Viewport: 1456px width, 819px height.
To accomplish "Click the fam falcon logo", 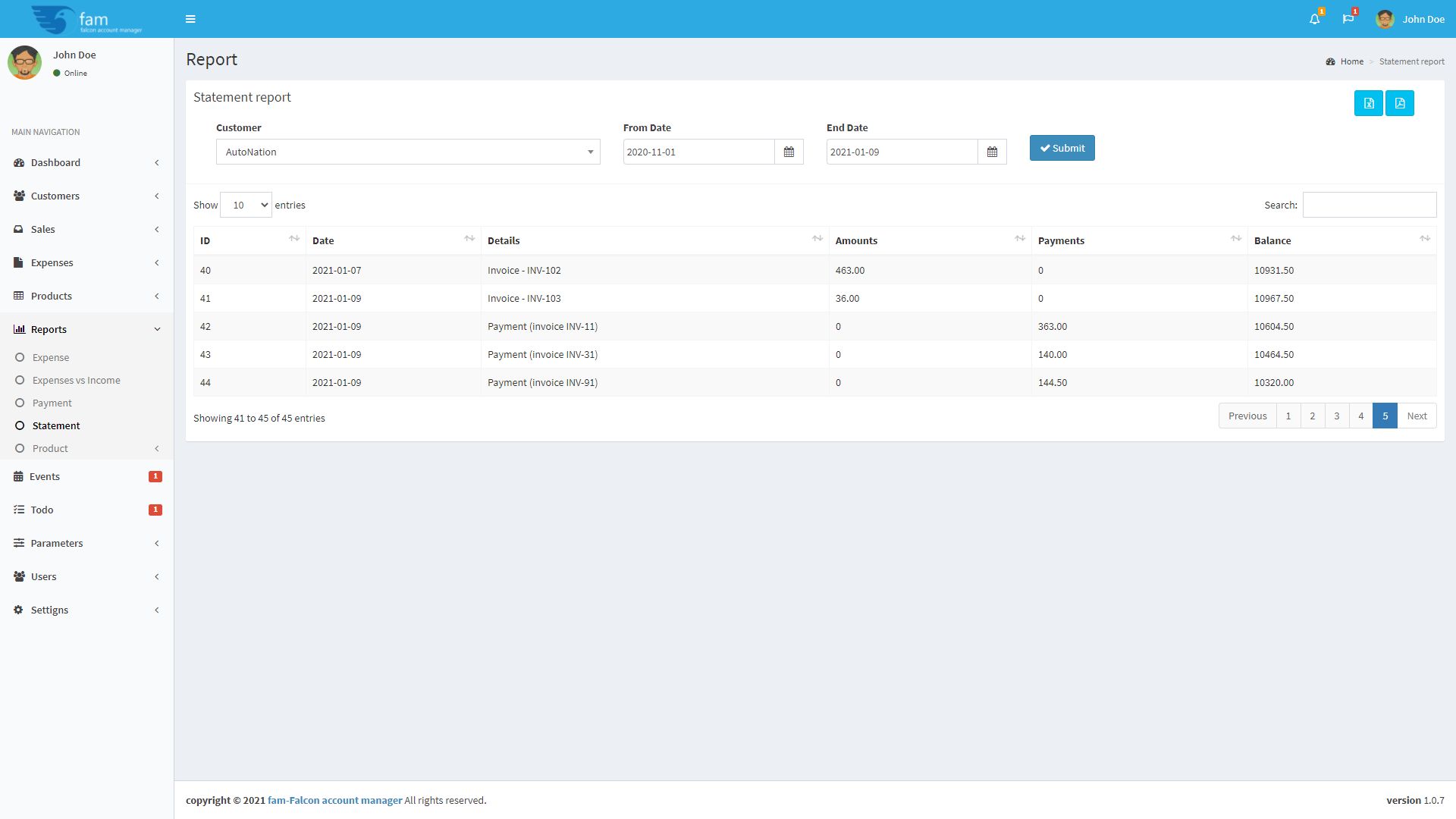I will [x=86, y=19].
